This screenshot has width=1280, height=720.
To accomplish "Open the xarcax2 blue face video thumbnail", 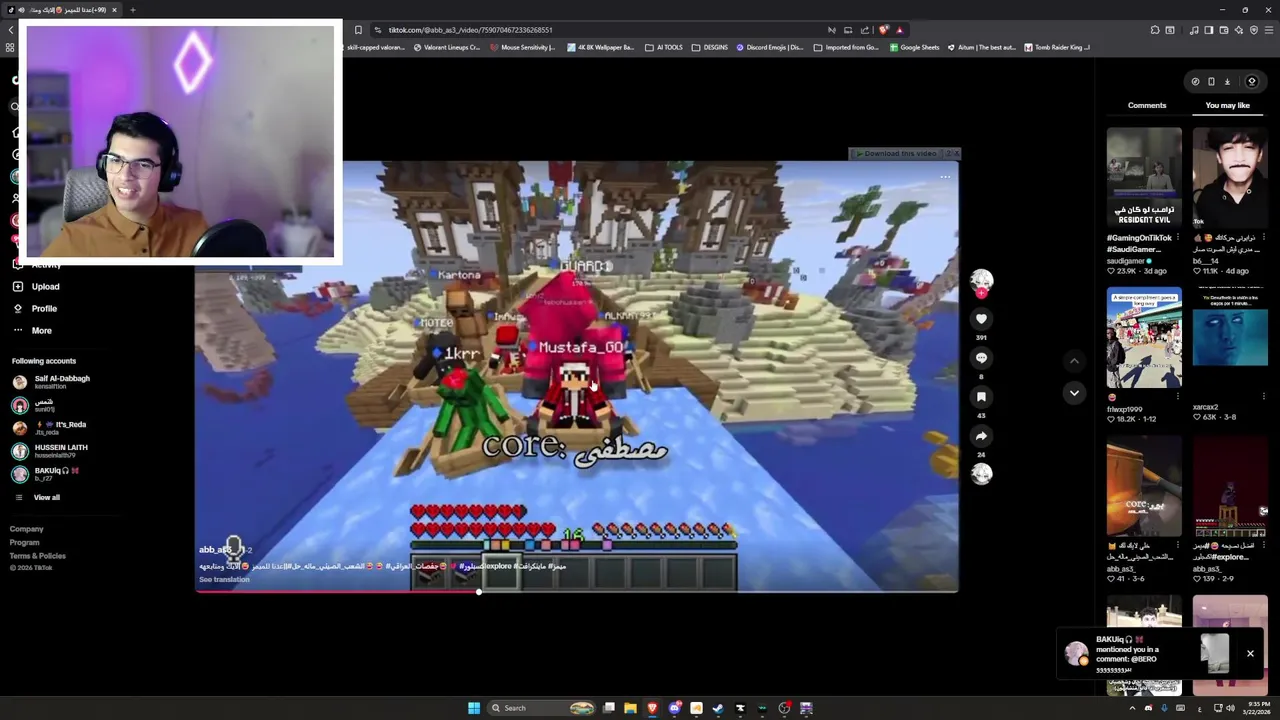I will tap(1230, 337).
